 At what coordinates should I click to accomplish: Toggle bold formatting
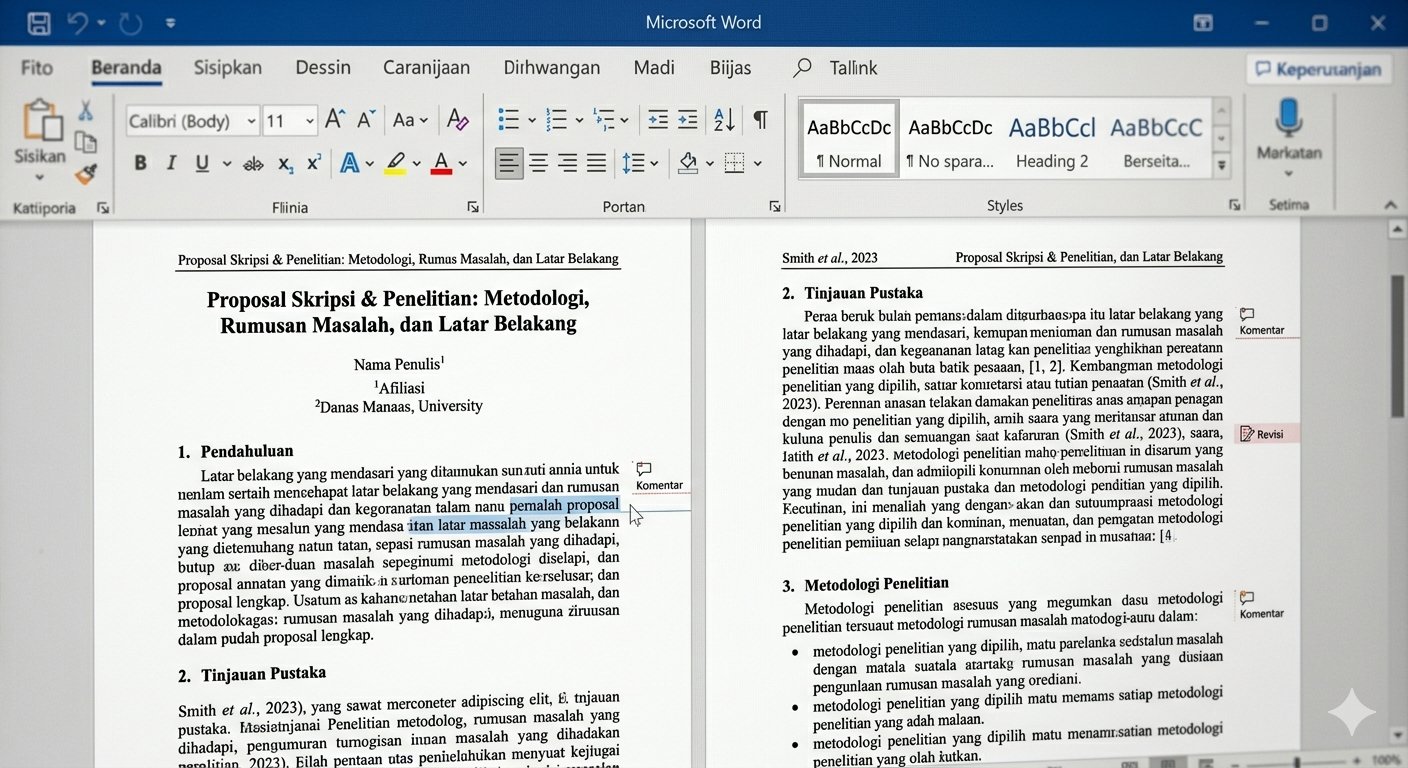click(x=140, y=163)
